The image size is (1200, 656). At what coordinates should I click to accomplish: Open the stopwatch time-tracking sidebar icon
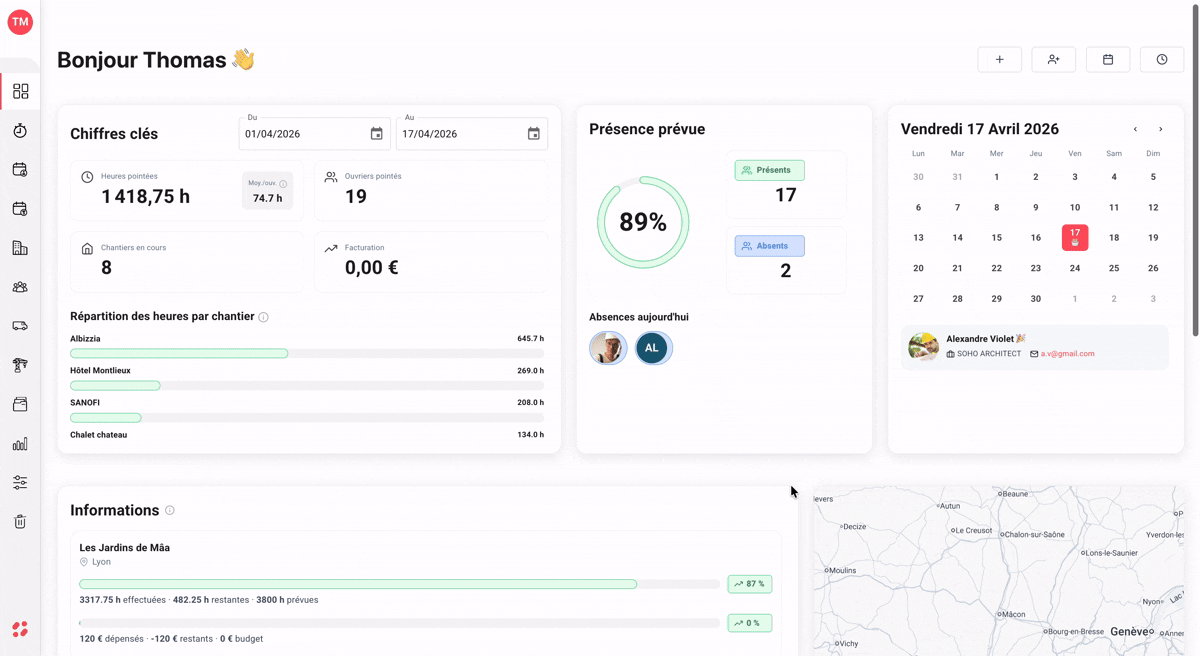coord(20,131)
